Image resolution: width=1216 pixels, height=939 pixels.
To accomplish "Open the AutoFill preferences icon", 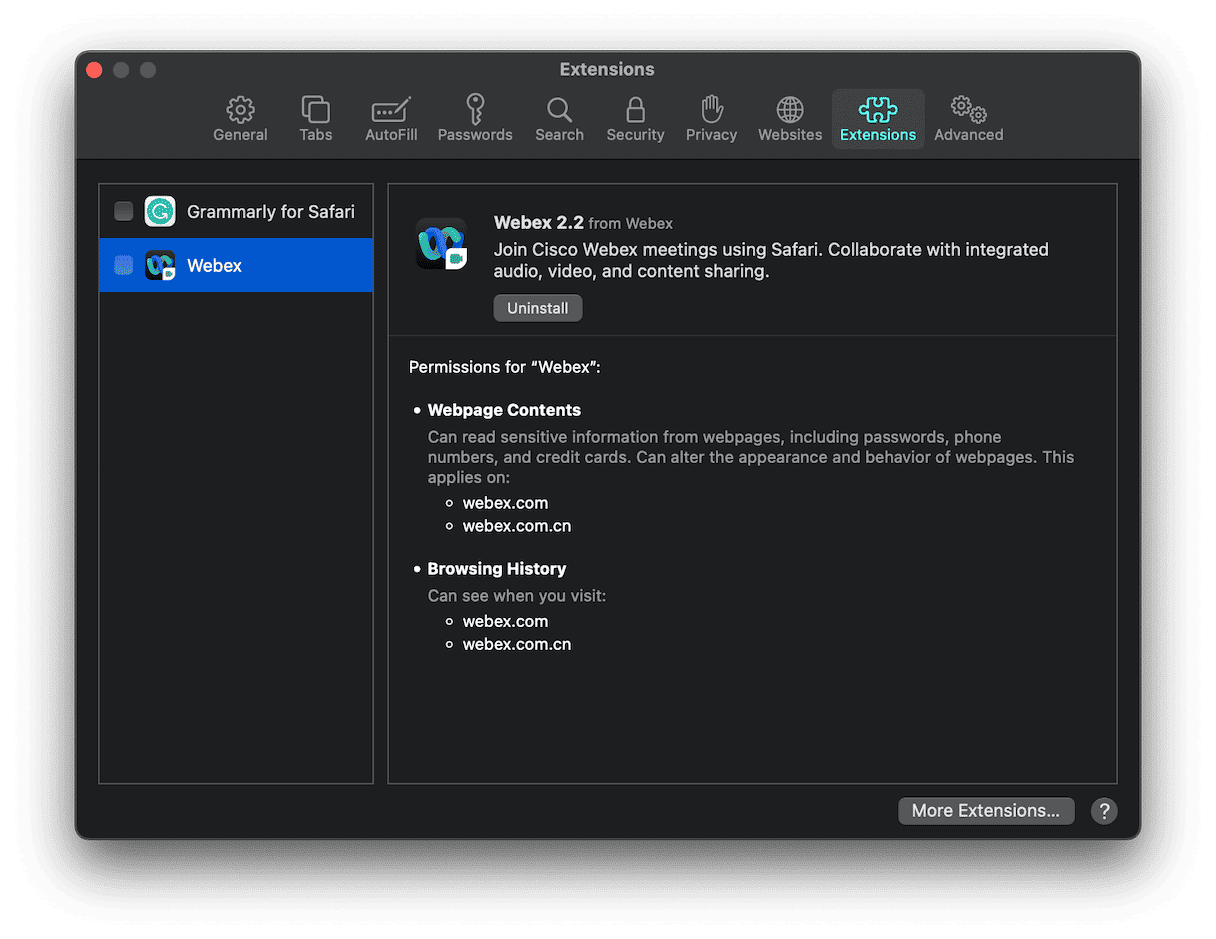I will click(391, 109).
